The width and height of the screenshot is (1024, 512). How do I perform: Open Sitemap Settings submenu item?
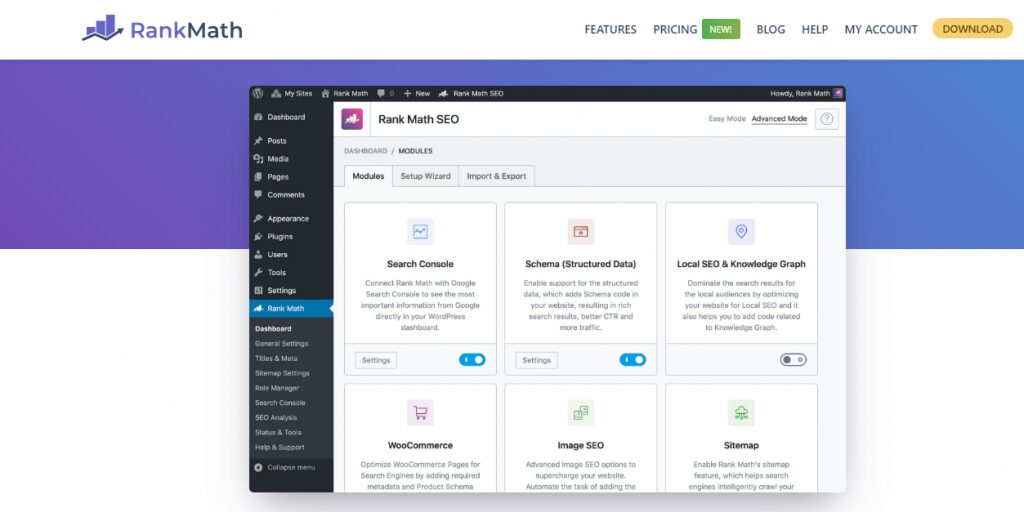282,374
